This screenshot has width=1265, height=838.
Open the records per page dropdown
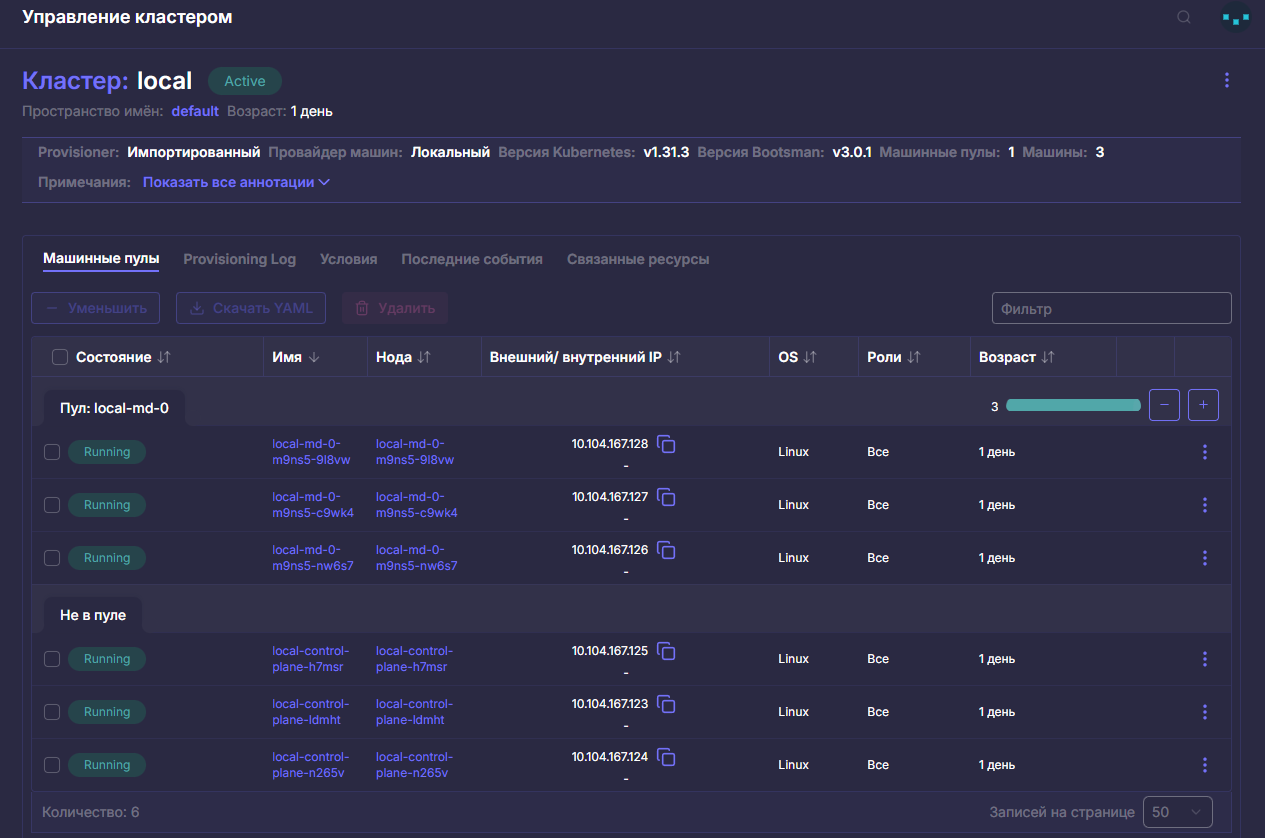[x=1178, y=812]
